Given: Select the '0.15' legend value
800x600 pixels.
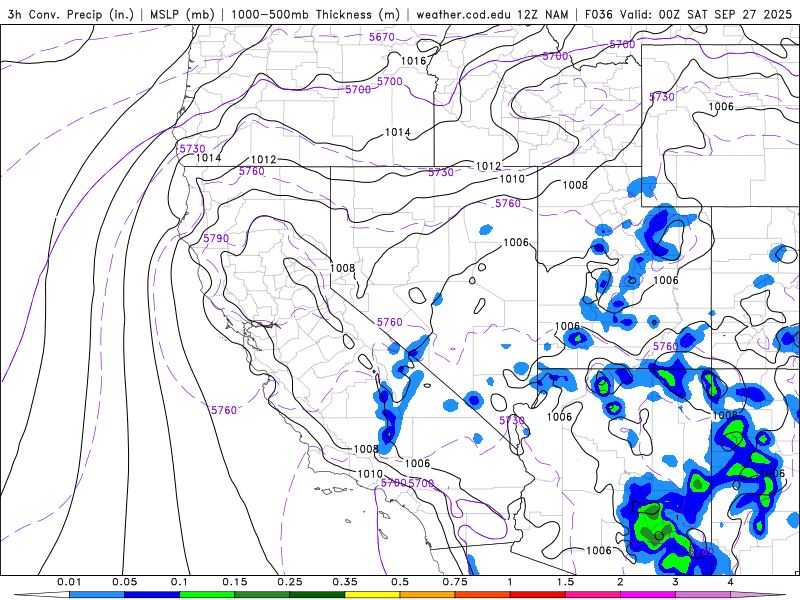Looking at the screenshot, I should (235, 582).
